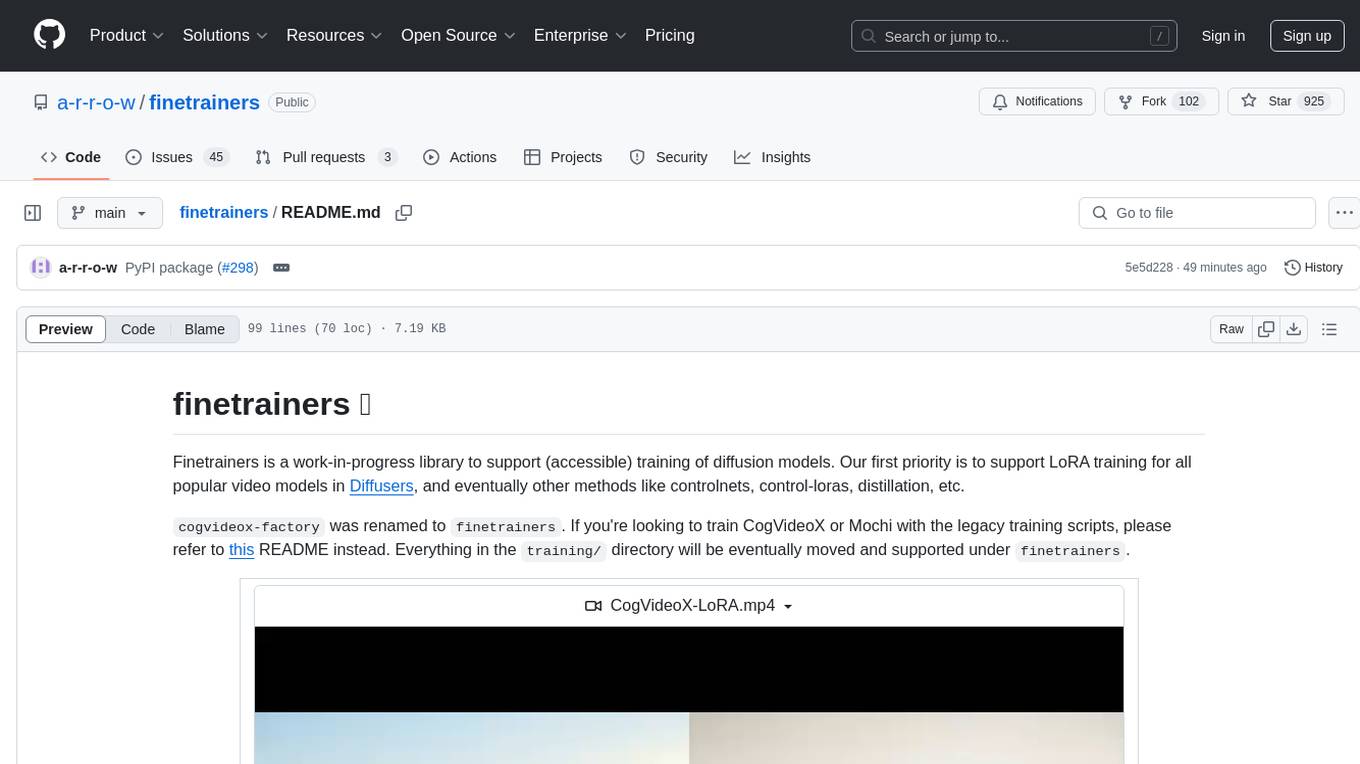Focus the Search or jump to field
The height and width of the screenshot is (764, 1360).
[x=1013, y=36]
